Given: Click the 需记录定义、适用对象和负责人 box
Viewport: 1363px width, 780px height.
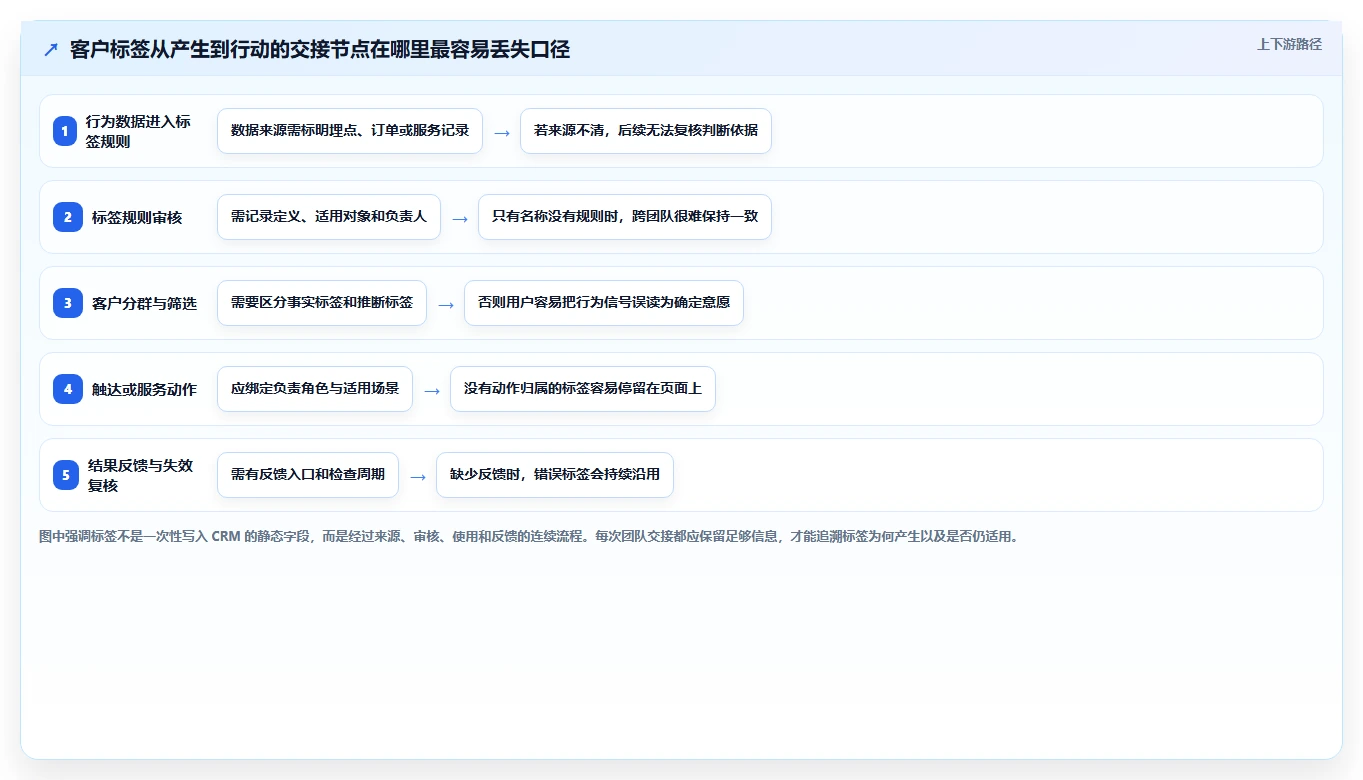Looking at the screenshot, I should pyautogui.click(x=329, y=217).
